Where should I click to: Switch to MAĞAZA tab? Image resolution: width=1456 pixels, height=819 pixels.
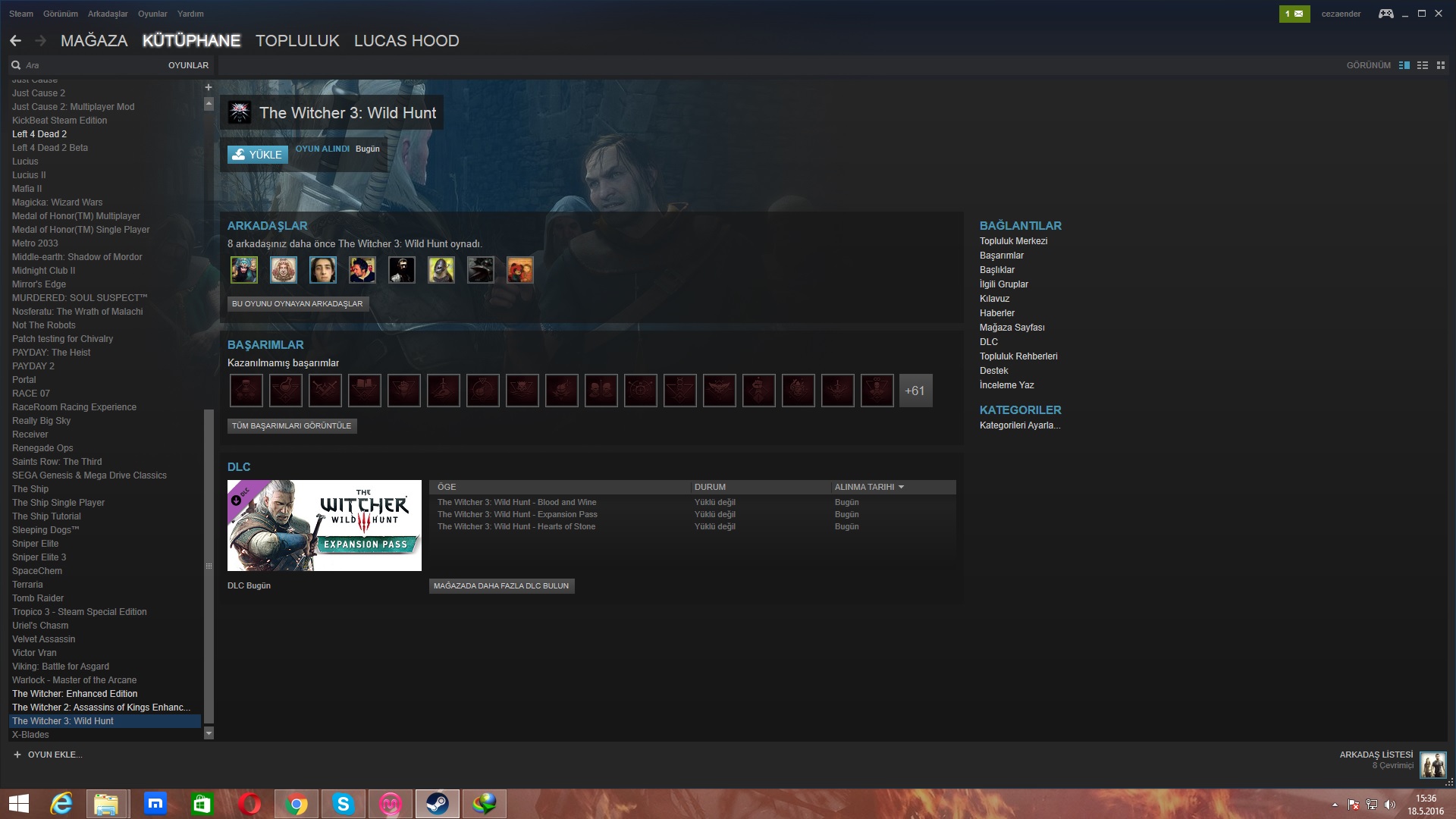click(94, 41)
